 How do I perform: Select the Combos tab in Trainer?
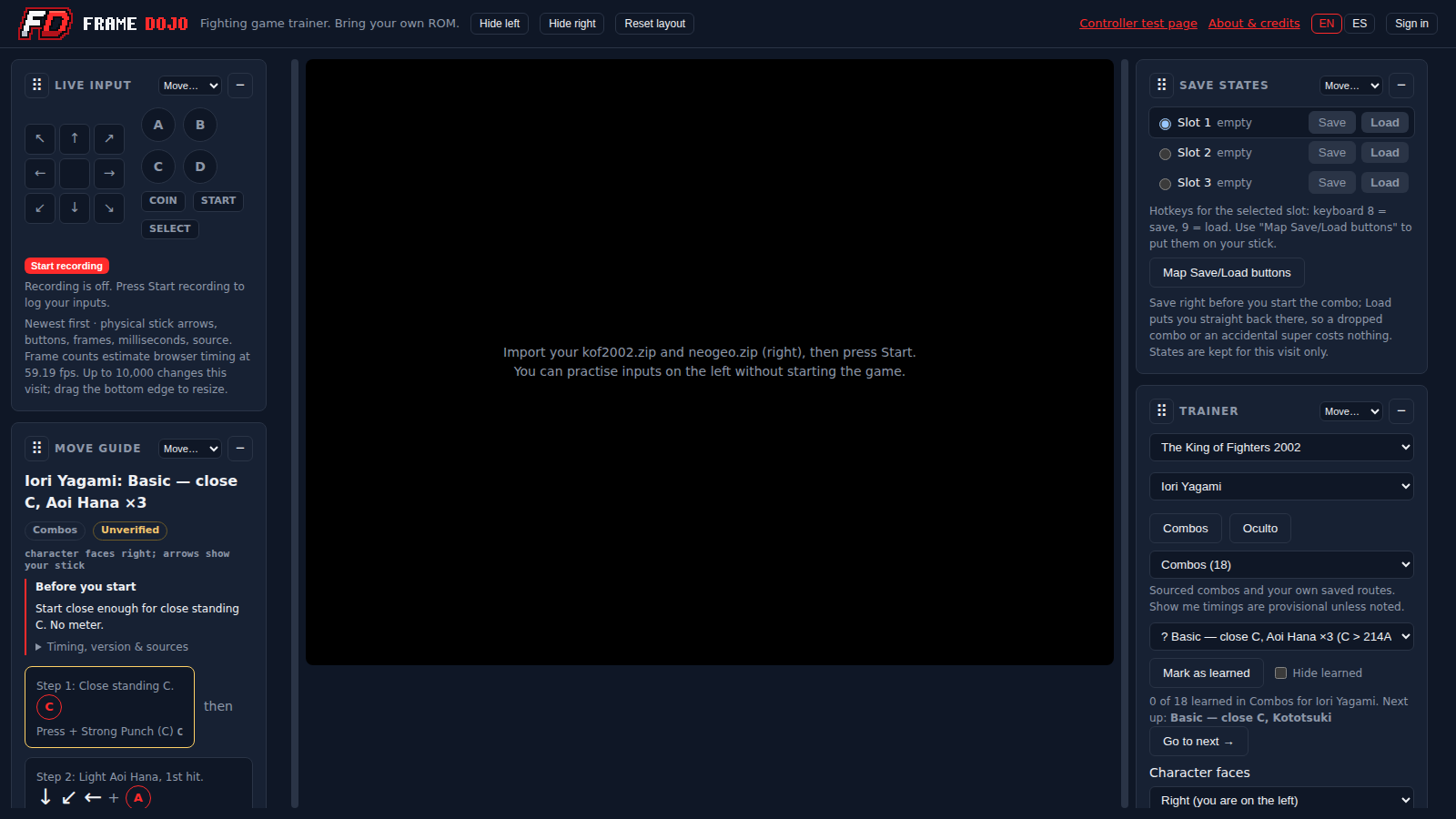[1186, 529]
